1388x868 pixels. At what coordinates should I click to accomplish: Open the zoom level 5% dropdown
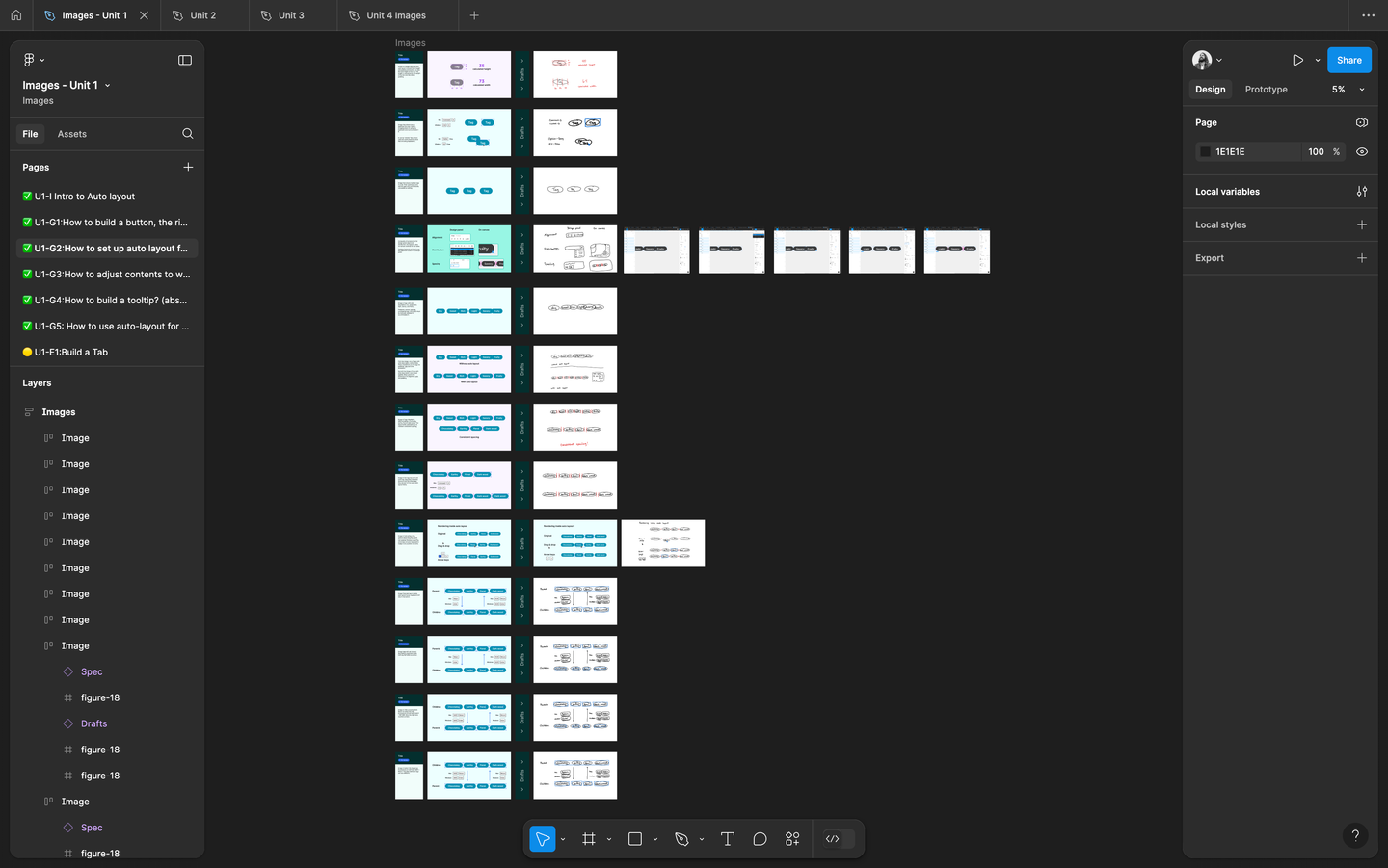coord(1348,90)
